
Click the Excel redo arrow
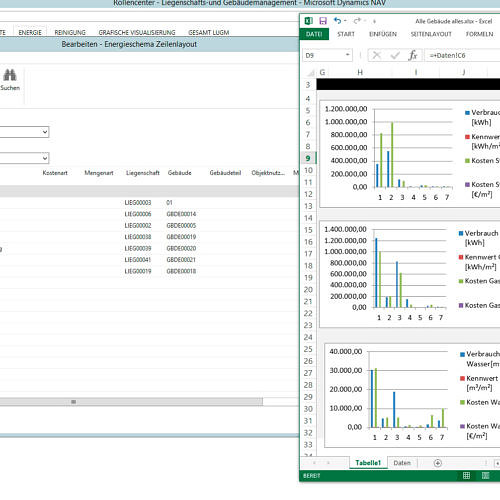click(x=357, y=21)
